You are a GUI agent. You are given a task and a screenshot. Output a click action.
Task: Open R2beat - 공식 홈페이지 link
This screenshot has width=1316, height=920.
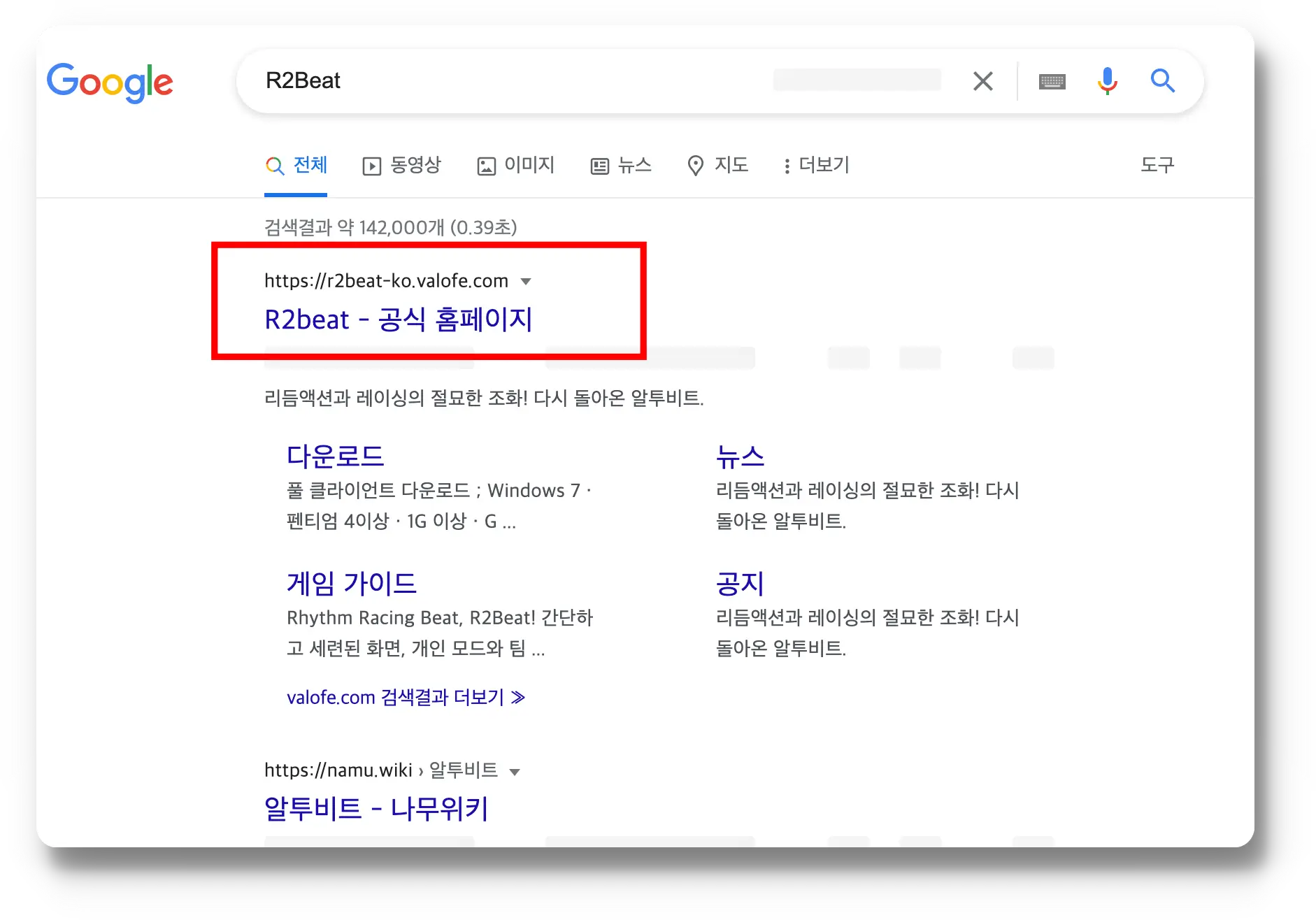[399, 319]
